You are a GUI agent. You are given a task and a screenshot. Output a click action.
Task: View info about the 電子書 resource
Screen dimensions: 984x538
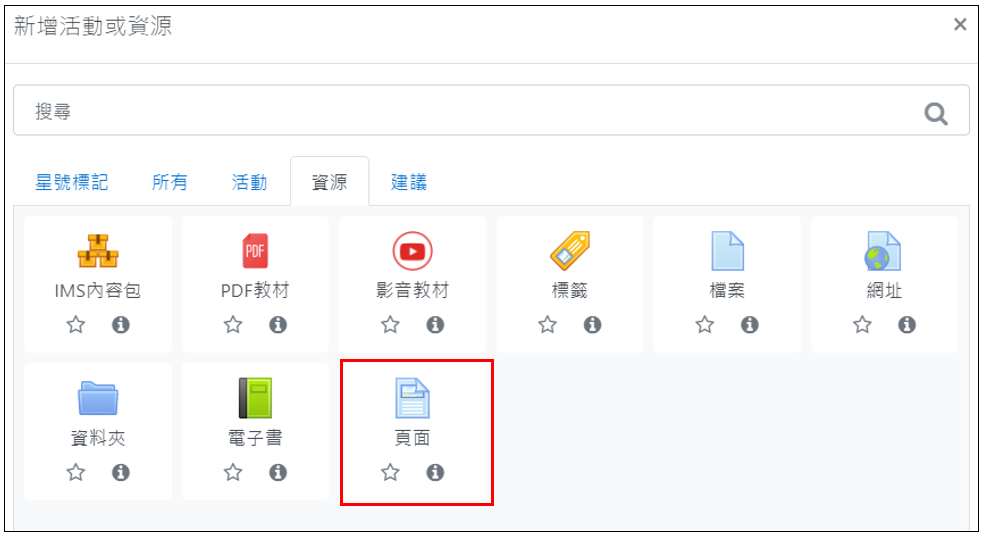(278, 472)
